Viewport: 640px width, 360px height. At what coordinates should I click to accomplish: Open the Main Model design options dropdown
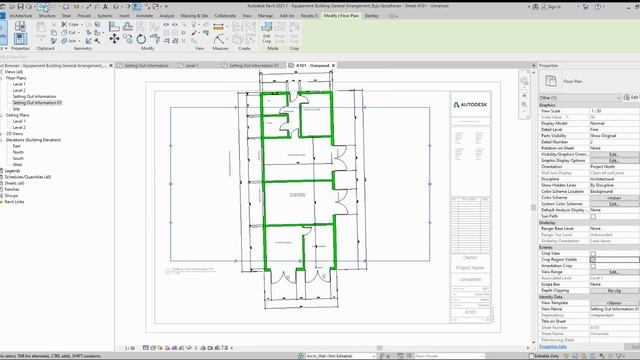(x=449, y=356)
